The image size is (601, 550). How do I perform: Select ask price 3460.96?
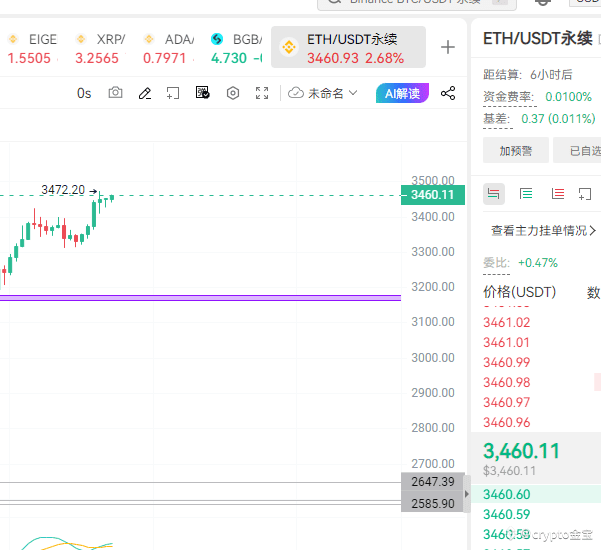(506, 422)
